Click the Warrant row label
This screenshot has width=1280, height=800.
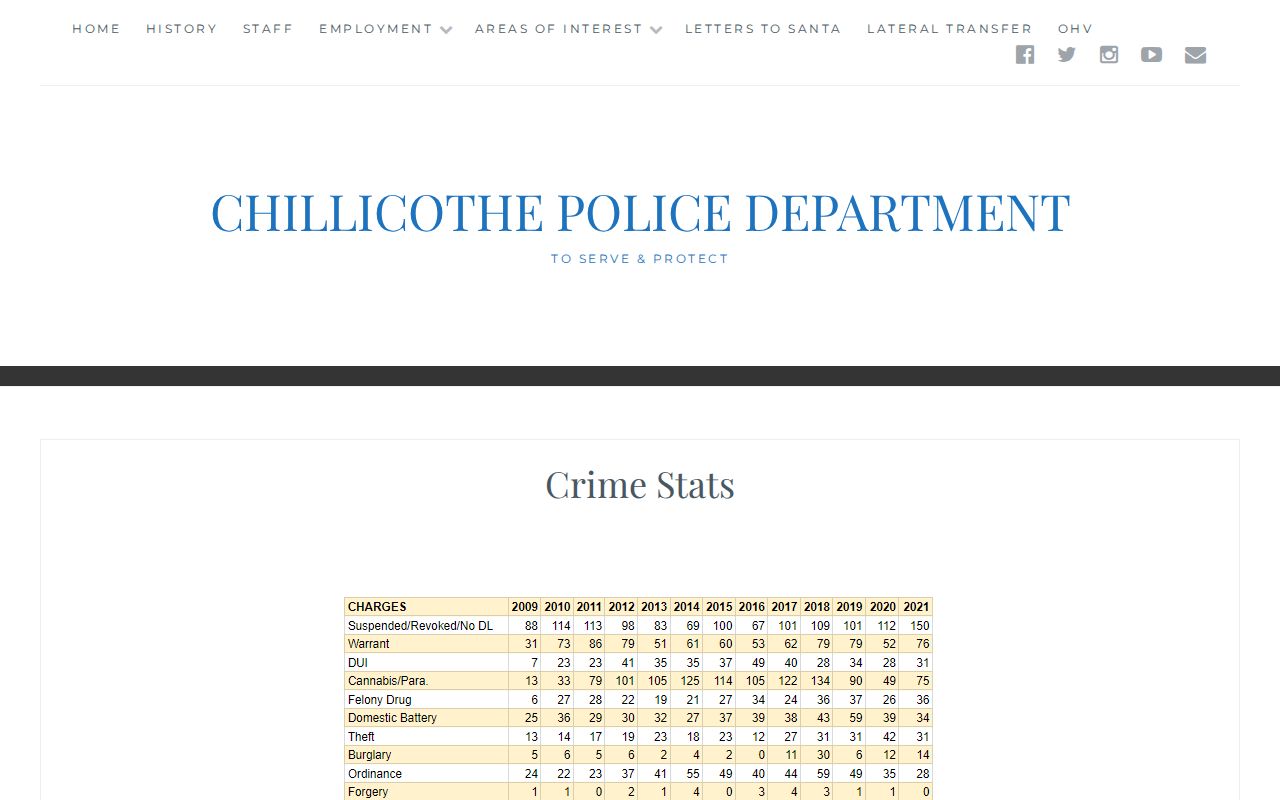[369, 644]
